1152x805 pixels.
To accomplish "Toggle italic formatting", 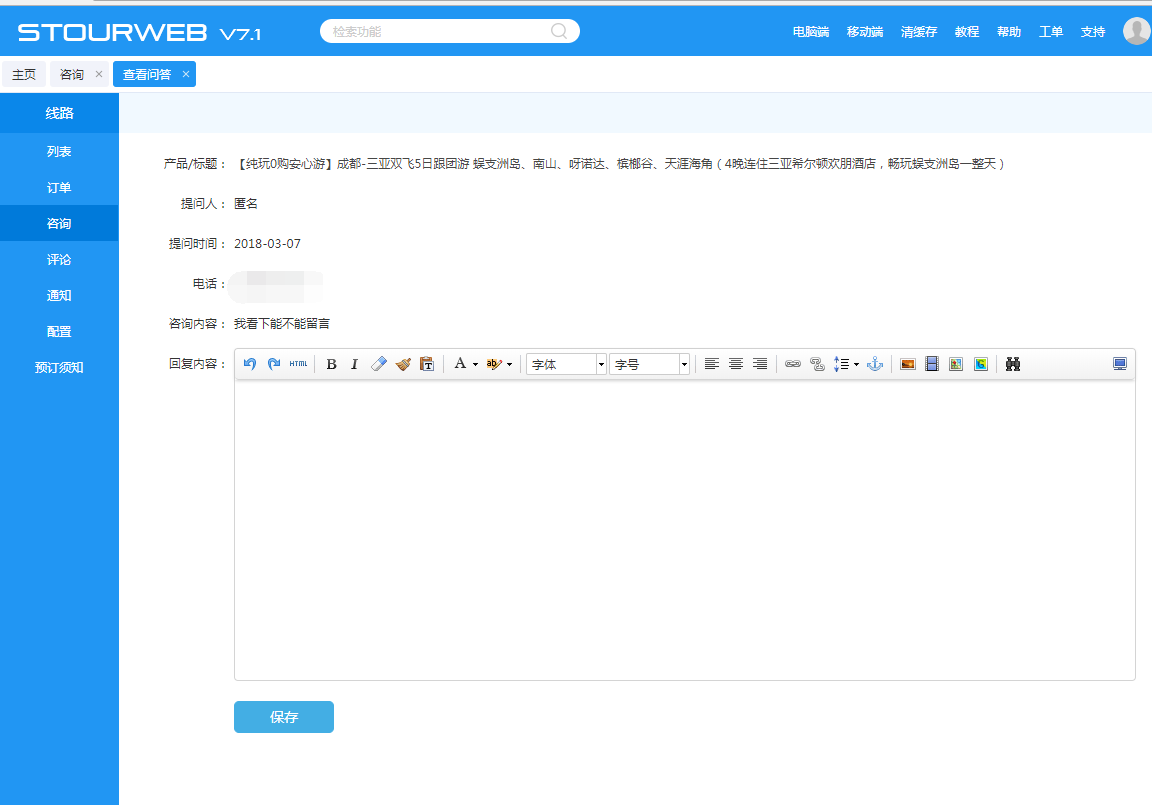I will [x=354, y=364].
